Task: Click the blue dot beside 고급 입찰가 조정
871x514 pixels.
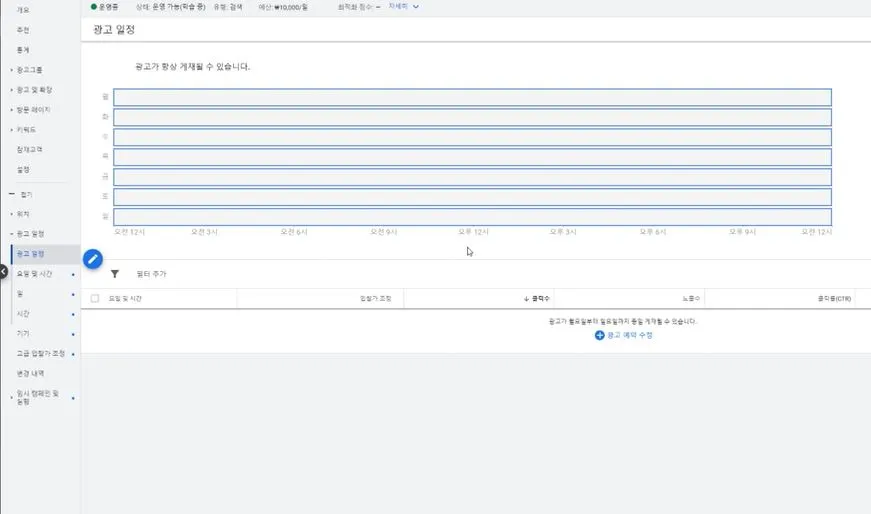Action: coord(73,354)
